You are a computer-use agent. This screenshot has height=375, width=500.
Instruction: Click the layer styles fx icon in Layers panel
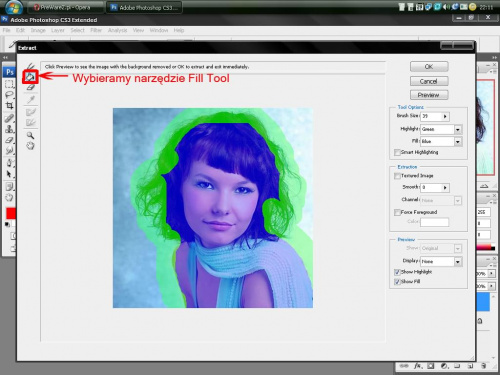tap(418, 366)
